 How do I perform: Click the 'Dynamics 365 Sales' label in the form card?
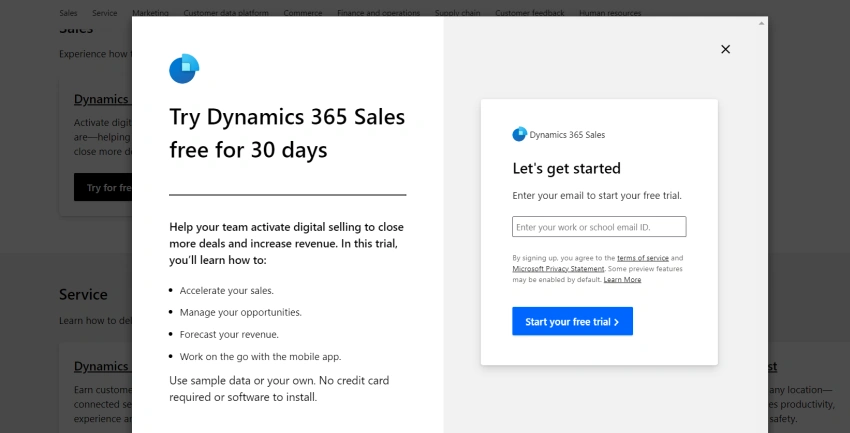[567, 135]
